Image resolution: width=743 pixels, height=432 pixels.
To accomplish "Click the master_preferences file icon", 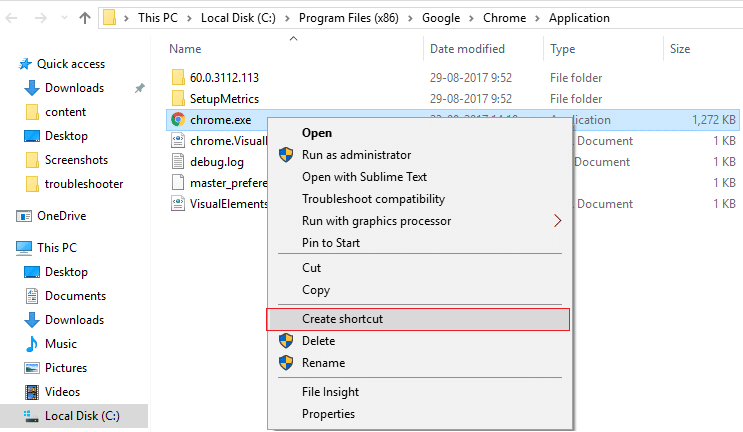I will click(x=178, y=182).
